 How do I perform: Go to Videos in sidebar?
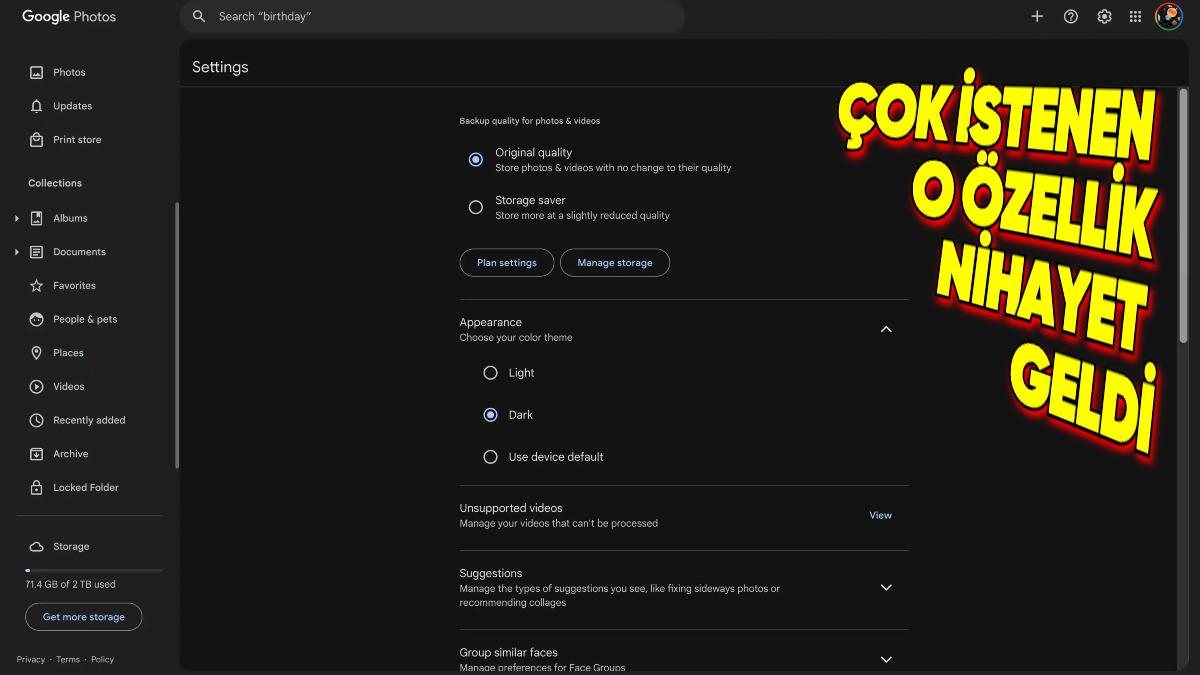pyautogui.click(x=69, y=387)
